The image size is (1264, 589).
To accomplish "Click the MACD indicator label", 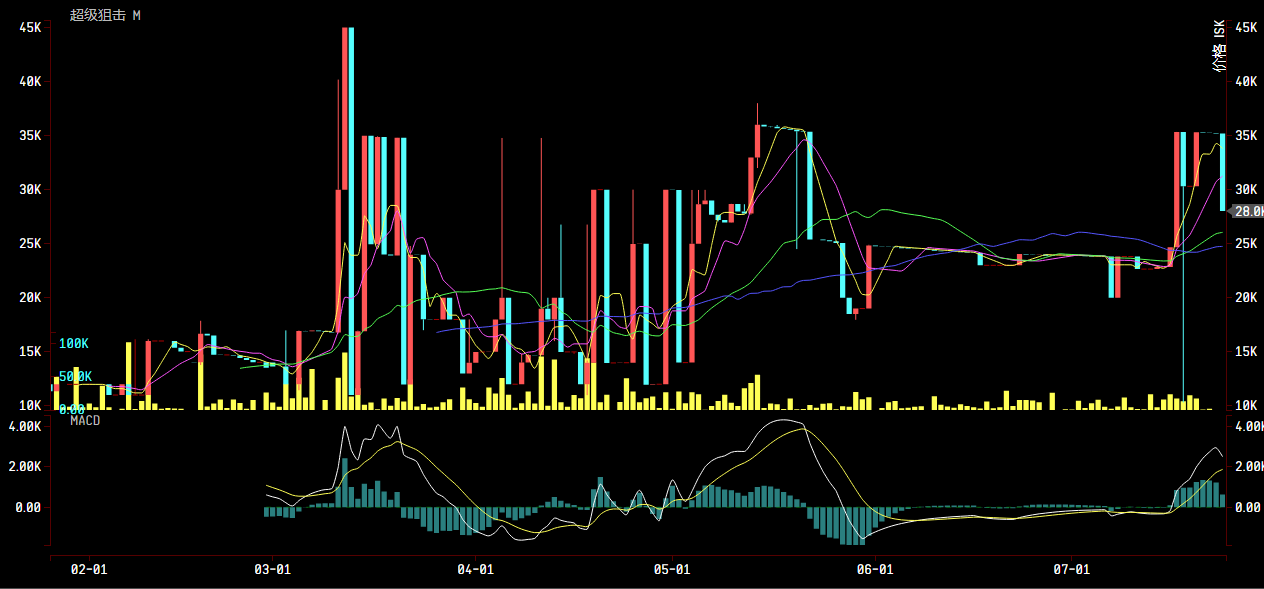I will [85, 421].
